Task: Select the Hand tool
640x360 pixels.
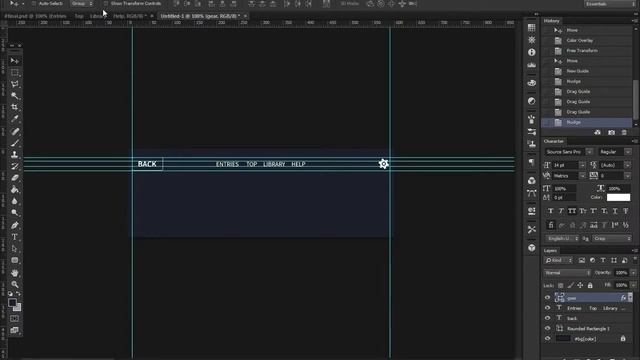Action: click(15, 273)
